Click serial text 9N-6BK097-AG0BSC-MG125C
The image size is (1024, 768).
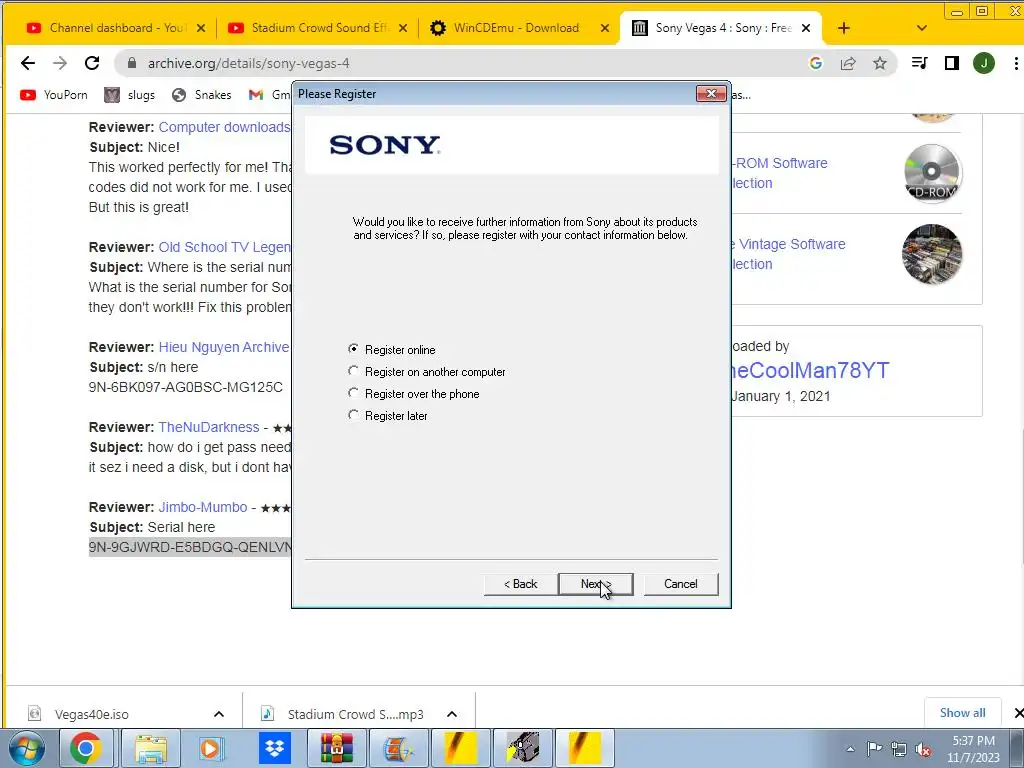pyautogui.click(x=185, y=387)
